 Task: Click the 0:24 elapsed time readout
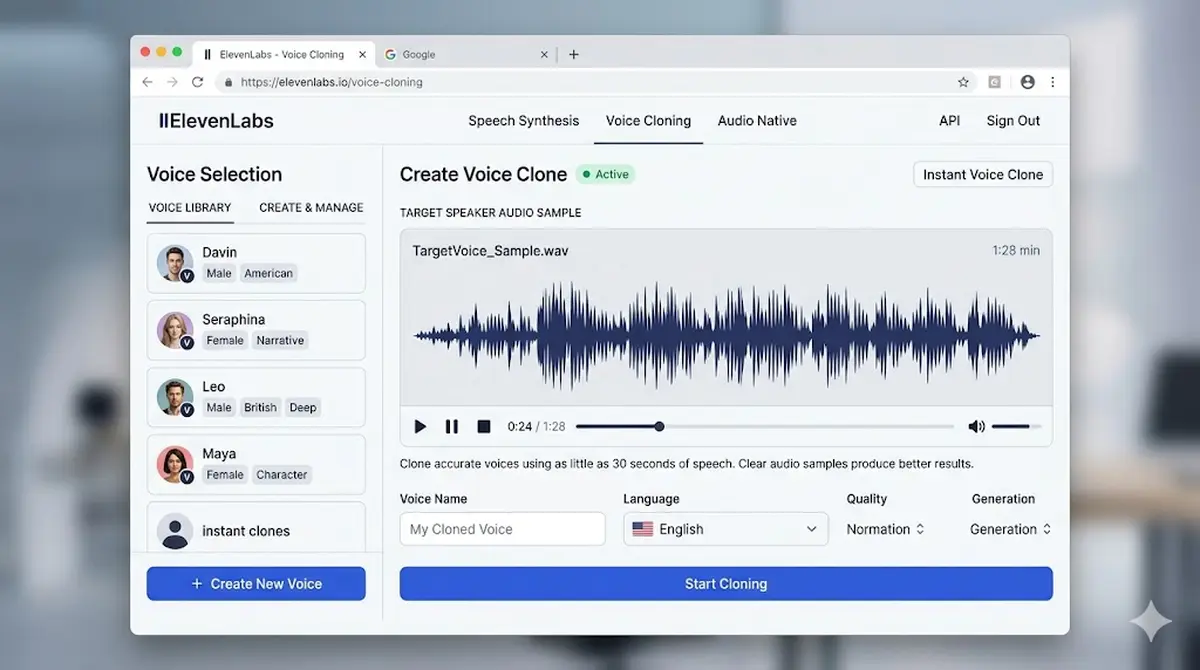click(x=520, y=427)
